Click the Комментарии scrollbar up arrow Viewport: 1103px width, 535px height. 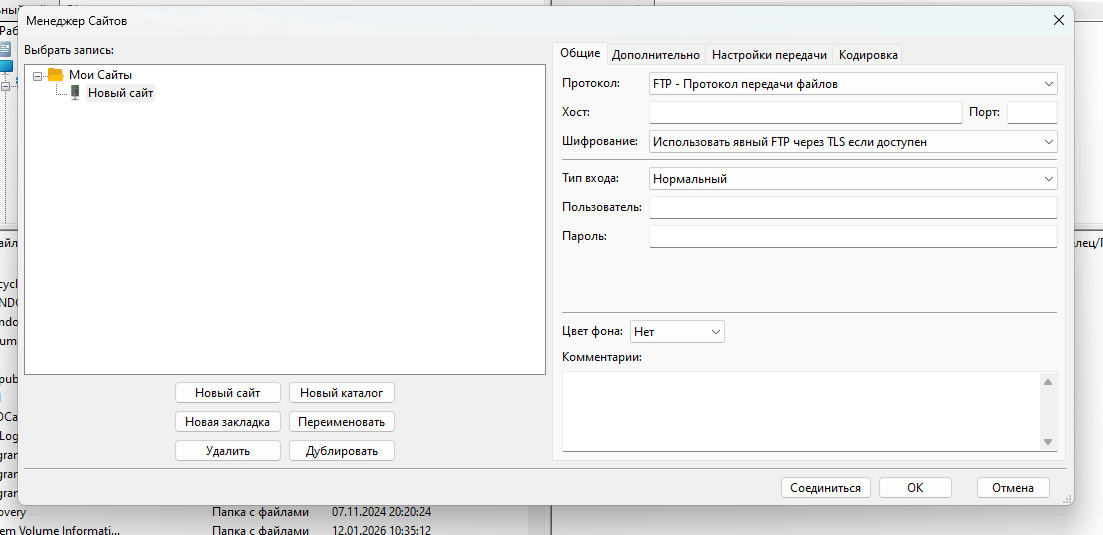(1047, 382)
